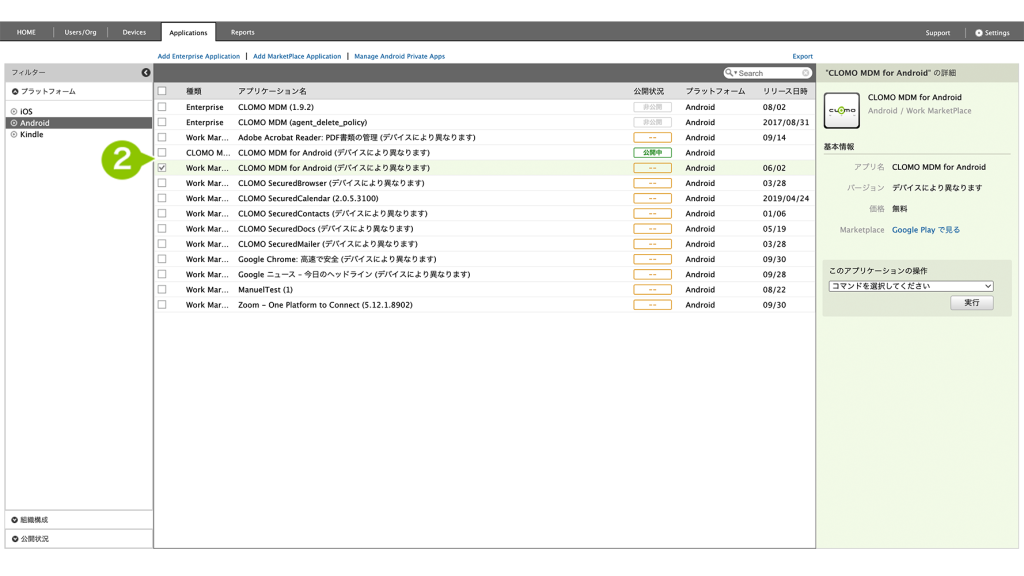Select Zoom – One Platform to Connect row
This screenshot has width=1024, height=576.
tap(325, 305)
